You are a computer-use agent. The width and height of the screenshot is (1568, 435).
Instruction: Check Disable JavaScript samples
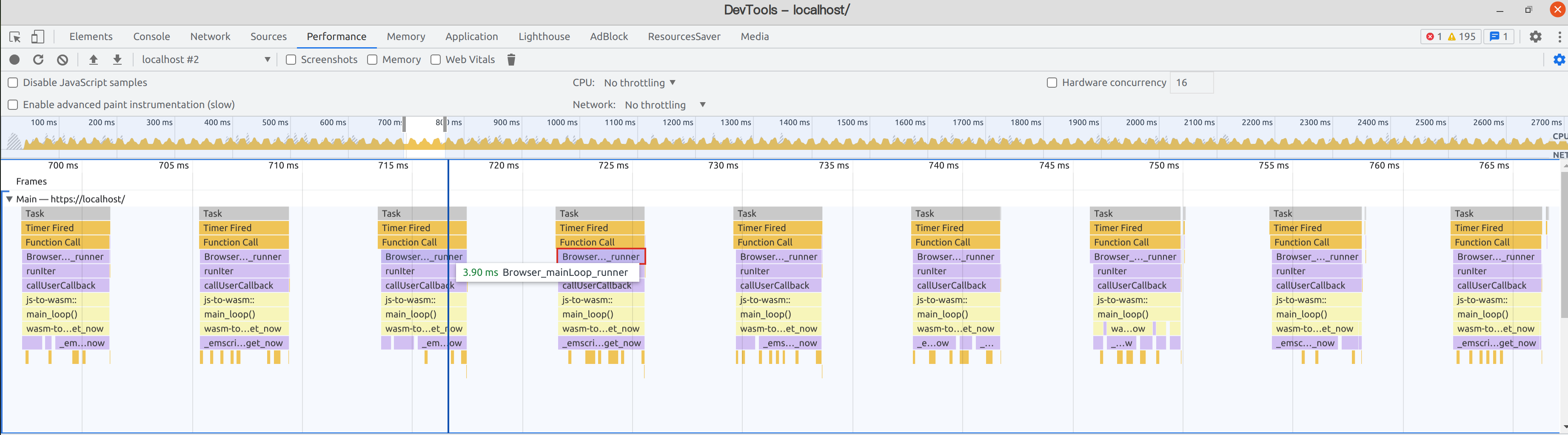point(12,82)
